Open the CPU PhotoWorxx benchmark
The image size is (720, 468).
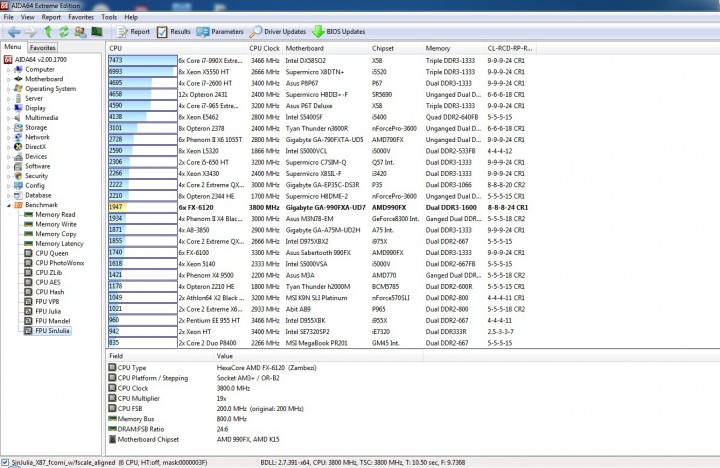[54, 263]
